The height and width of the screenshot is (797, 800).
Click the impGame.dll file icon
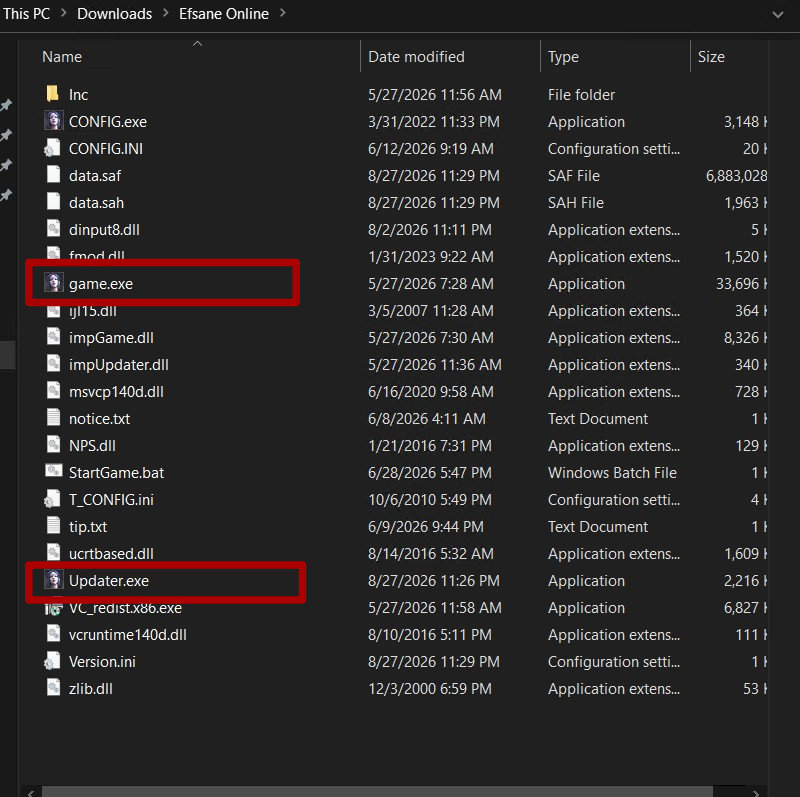point(53,337)
